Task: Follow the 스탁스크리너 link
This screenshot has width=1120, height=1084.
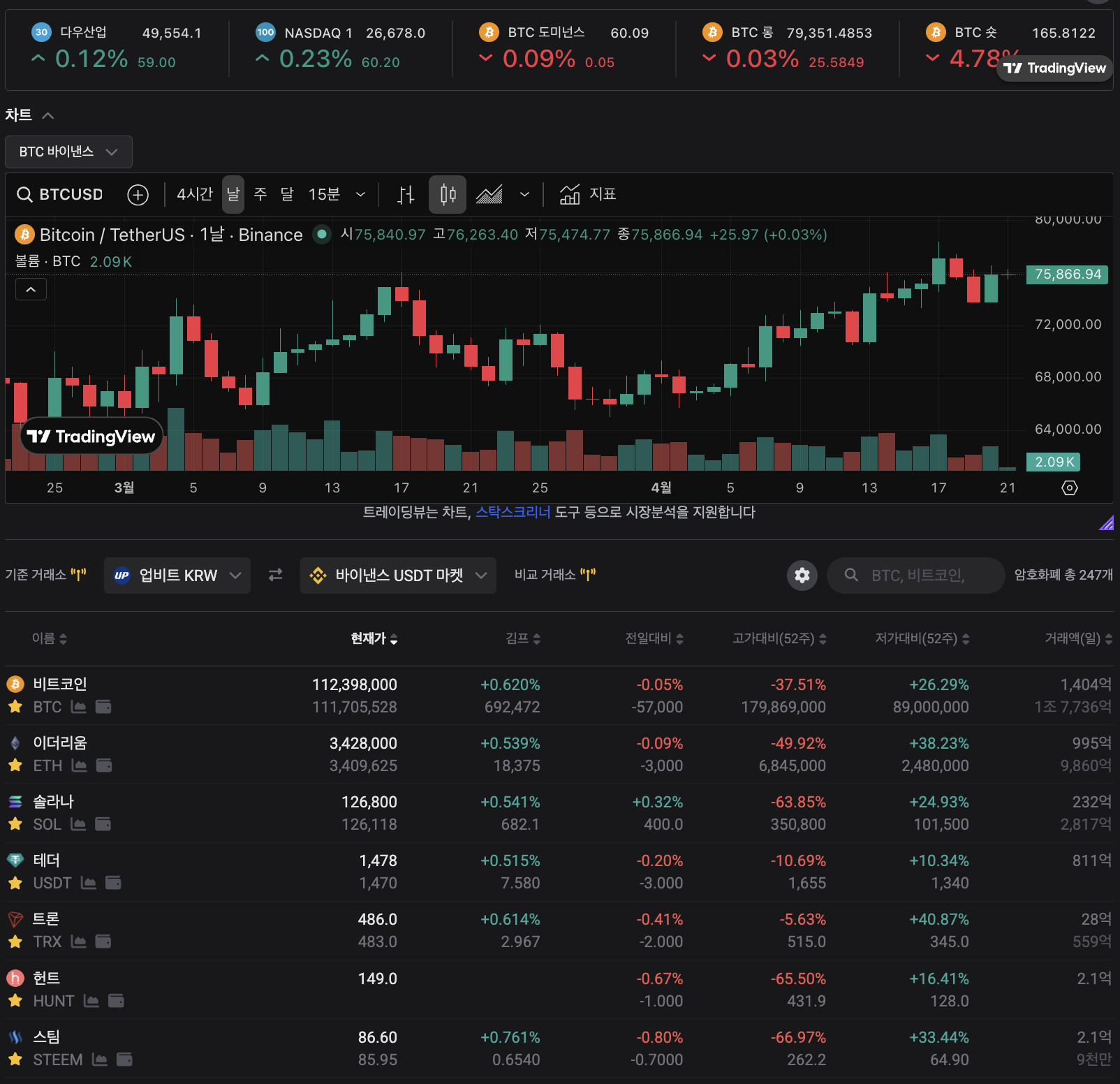Action: tap(513, 512)
